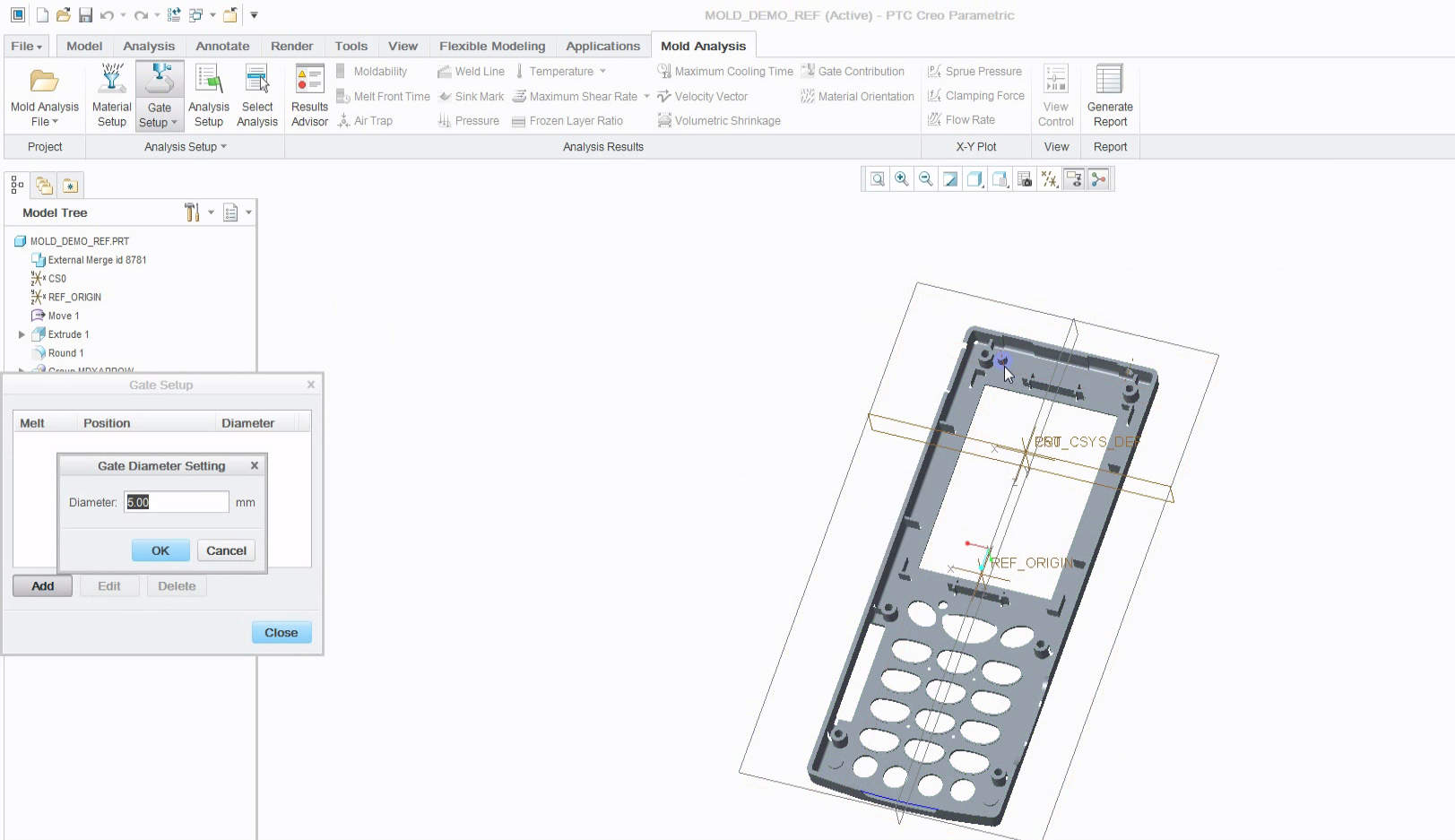The height and width of the screenshot is (840, 1455).
Task: Toggle Annotation Display in graphics toolbar
Action: click(1074, 179)
